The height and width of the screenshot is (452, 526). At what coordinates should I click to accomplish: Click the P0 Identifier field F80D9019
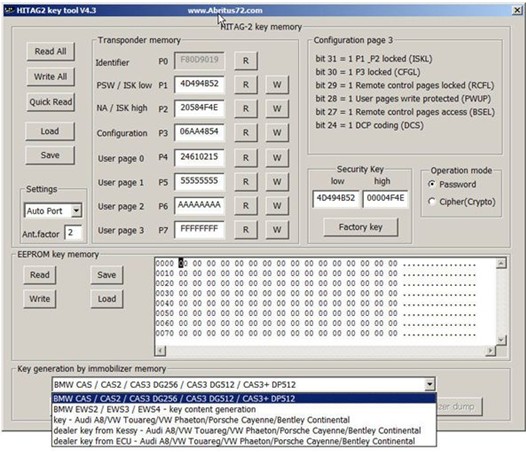(199, 60)
